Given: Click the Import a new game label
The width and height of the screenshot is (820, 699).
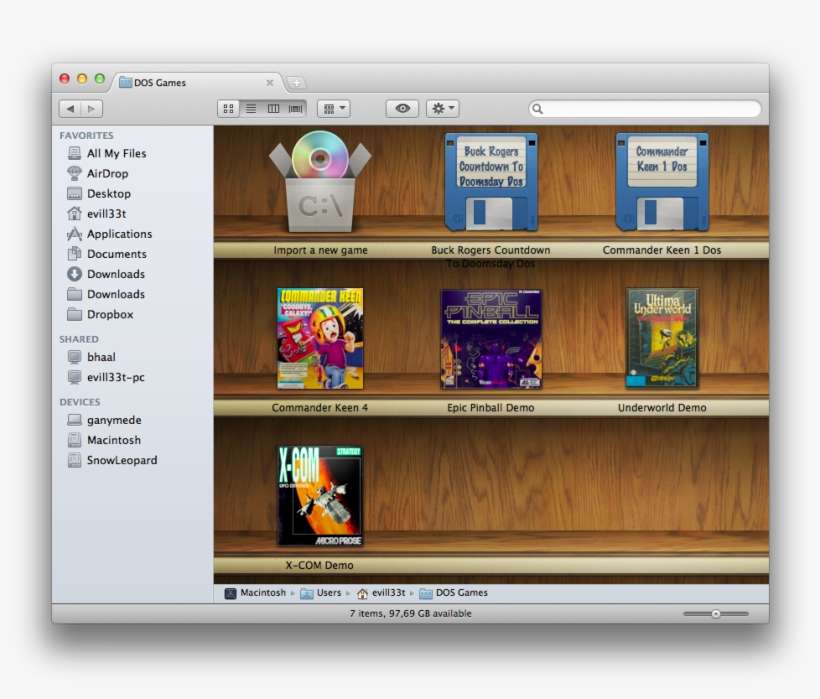Looking at the screenshot, I should click(320, 250).
